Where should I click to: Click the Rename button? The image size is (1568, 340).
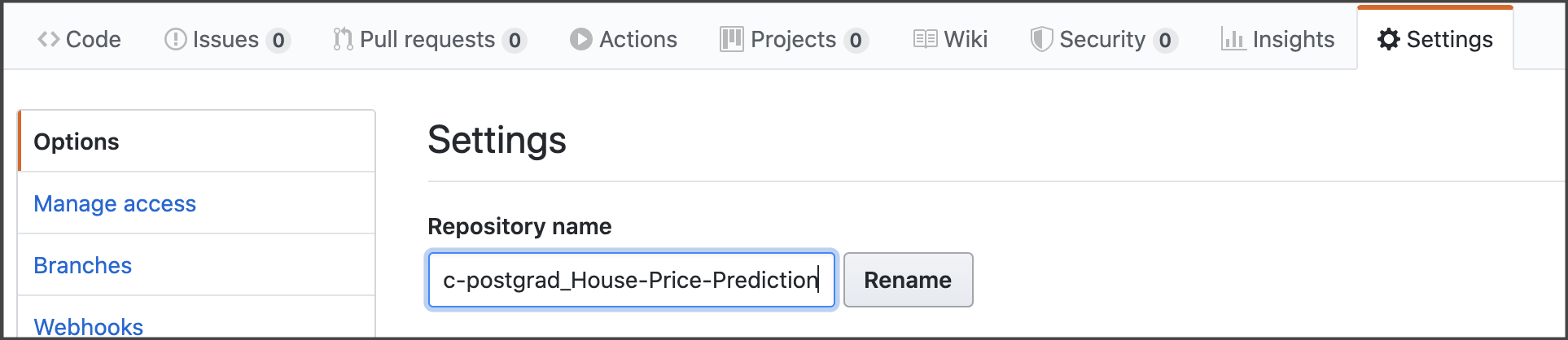pyautogui.click(x=908, y=280)
